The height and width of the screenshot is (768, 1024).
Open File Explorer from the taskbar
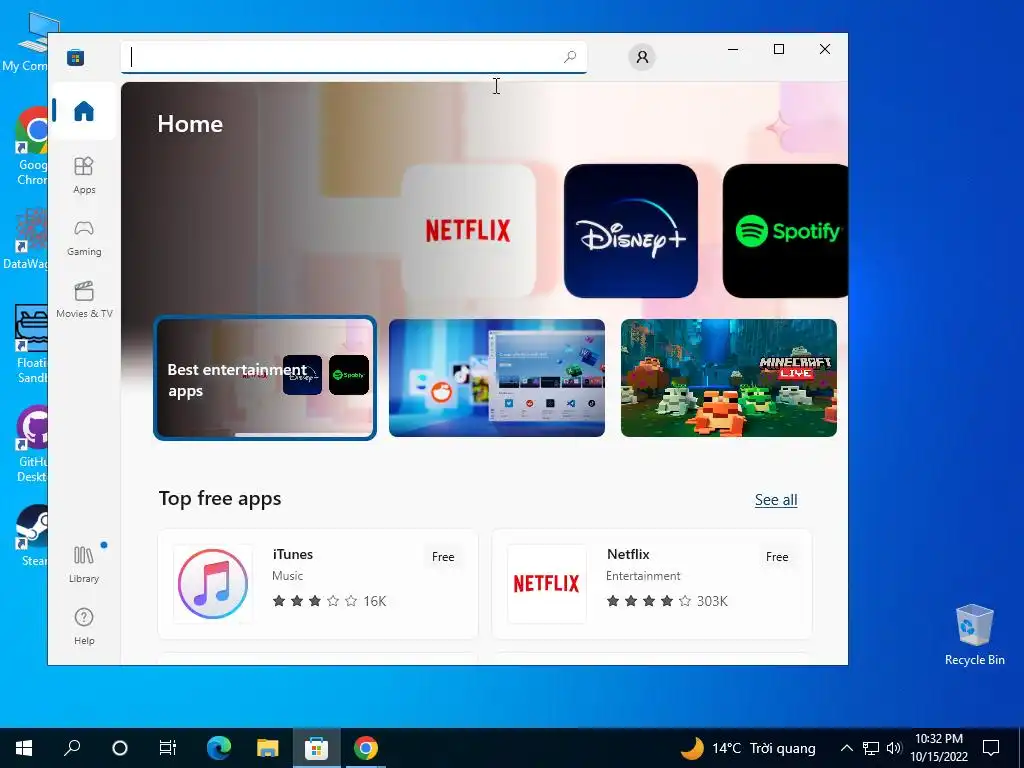pos(268,748)
